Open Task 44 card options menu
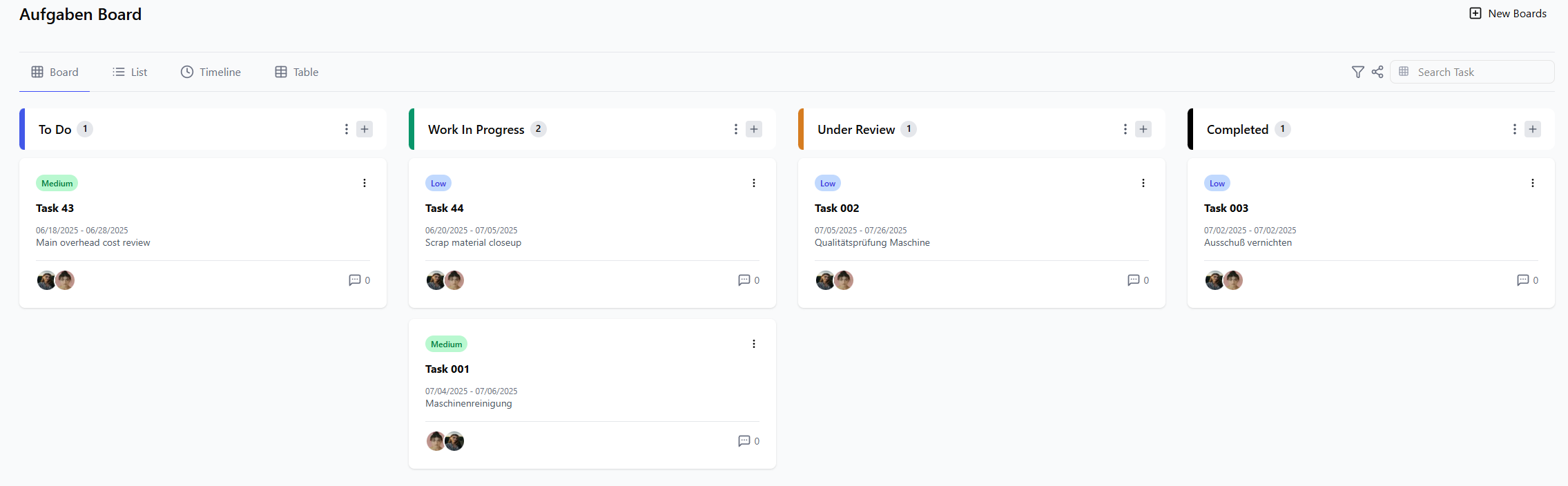This screenshot has width=1568, height=486. [x=754, y=183]
